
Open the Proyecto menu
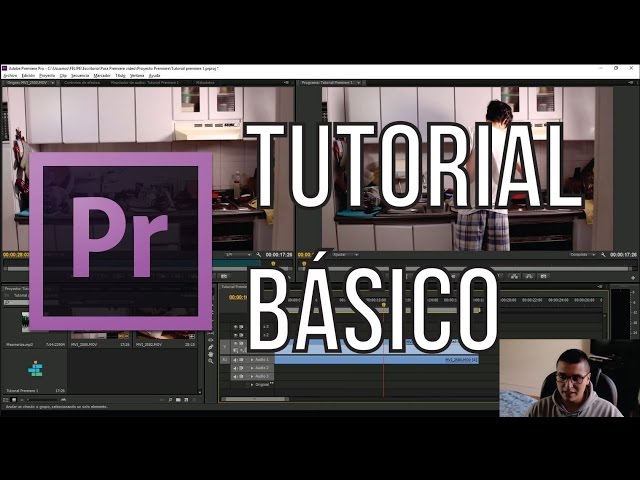pyautogui.click(x=47, y=76)
